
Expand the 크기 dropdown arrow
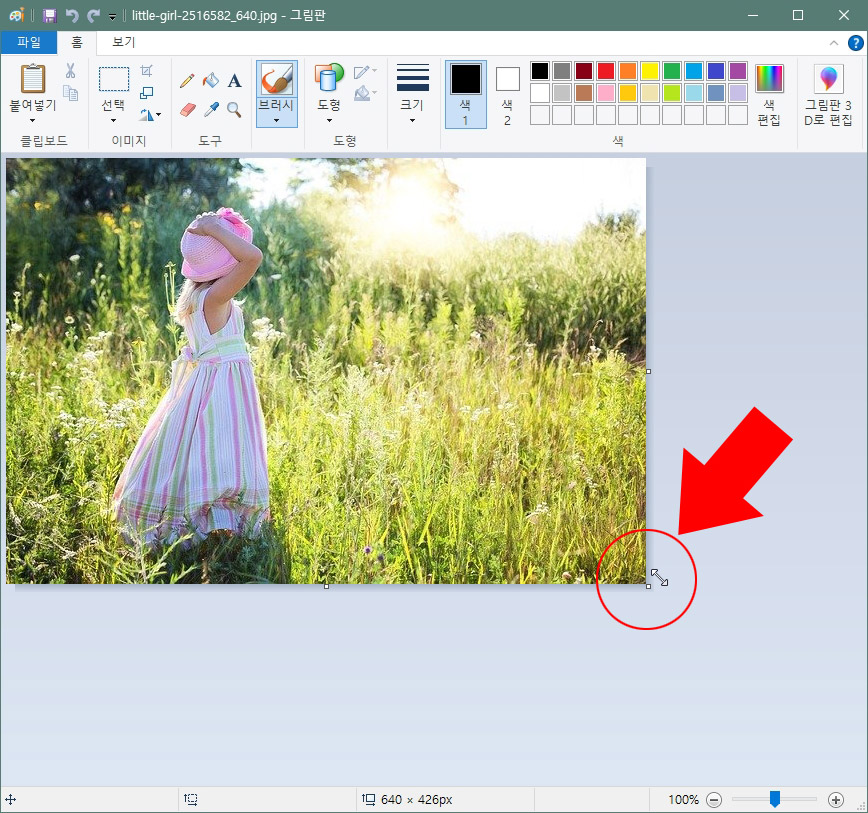(x=412, y=120)
